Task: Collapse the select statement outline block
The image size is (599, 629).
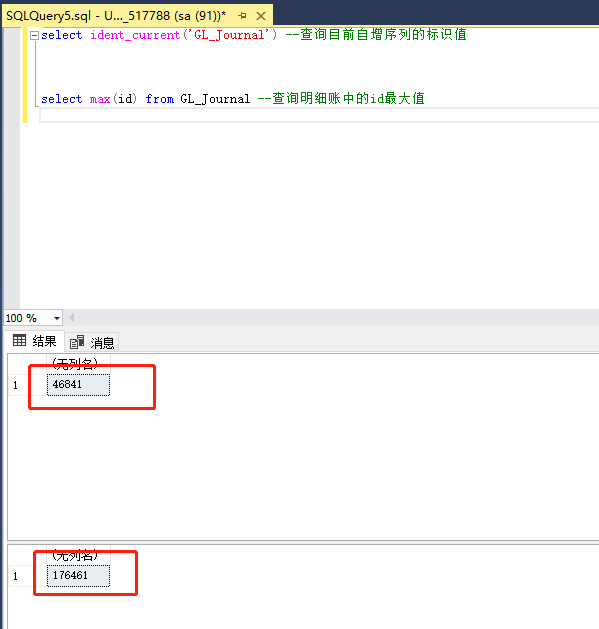Action: [x=35, y=35]
